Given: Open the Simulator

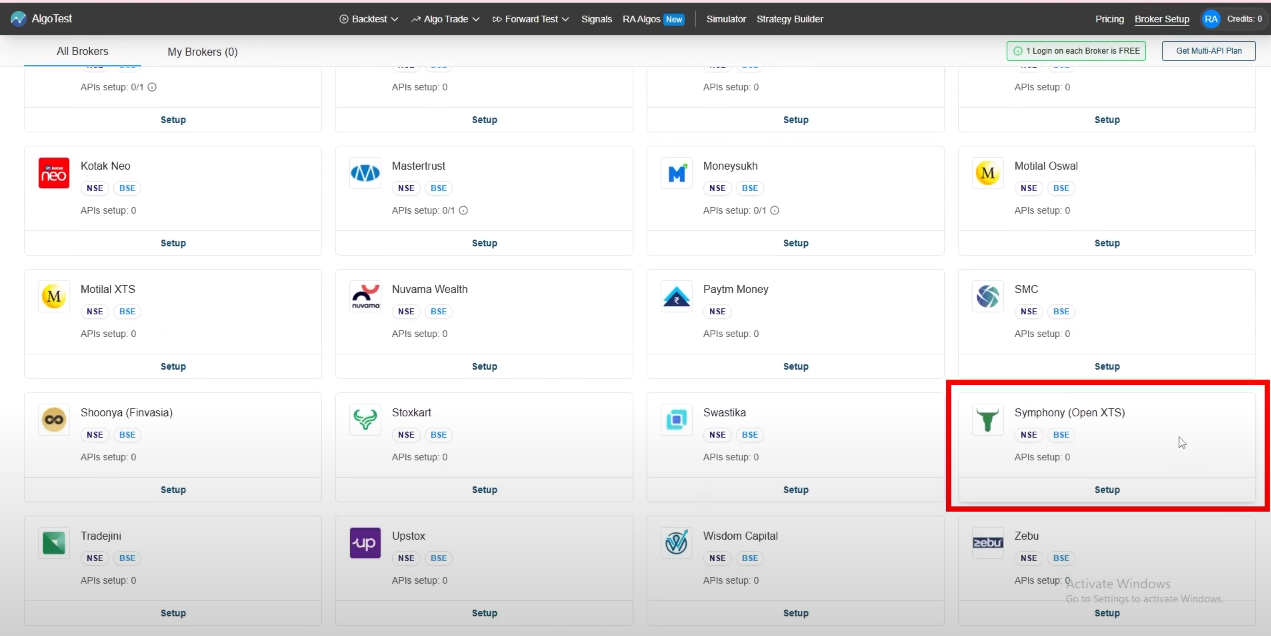Looking at the screenshot, I should 726,19.
